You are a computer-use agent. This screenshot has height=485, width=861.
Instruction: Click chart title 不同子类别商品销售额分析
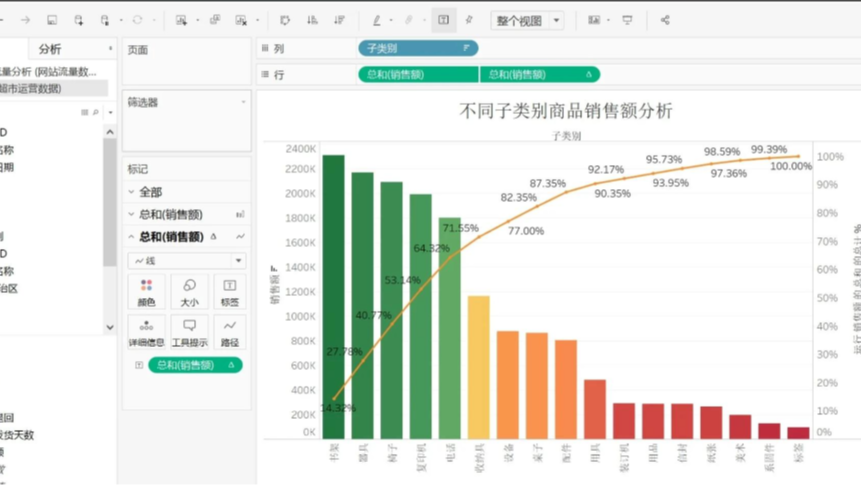tap(566, 110)
